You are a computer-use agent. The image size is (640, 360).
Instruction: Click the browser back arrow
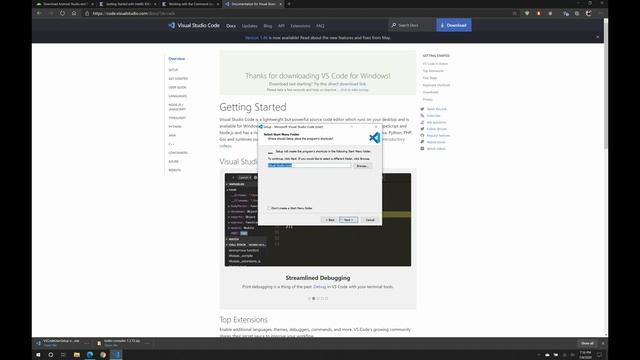[39, 13]
